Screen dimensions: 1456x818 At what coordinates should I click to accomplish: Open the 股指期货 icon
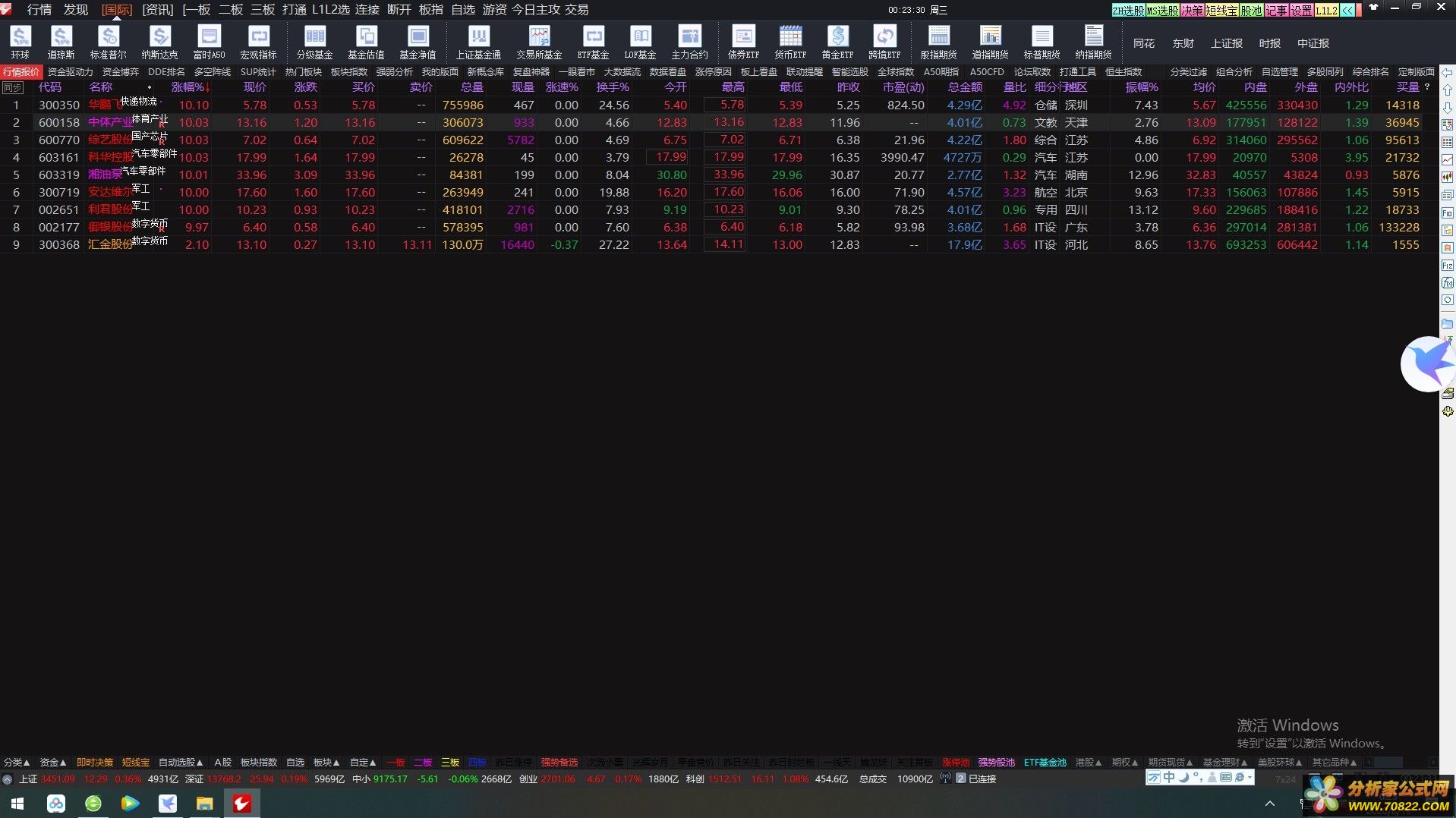click(939, 42)
